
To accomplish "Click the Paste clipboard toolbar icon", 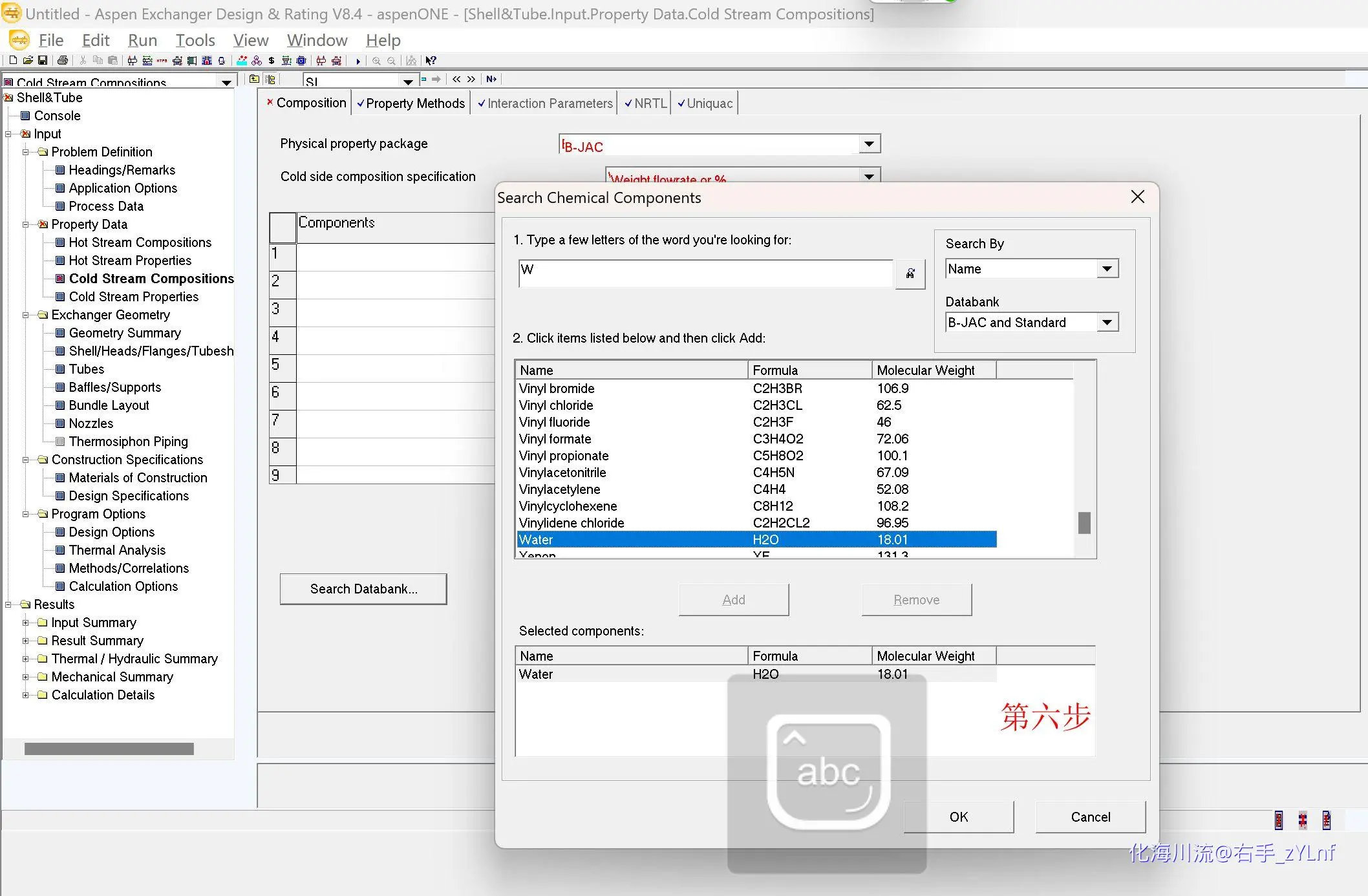I will [x=112, y=61].
